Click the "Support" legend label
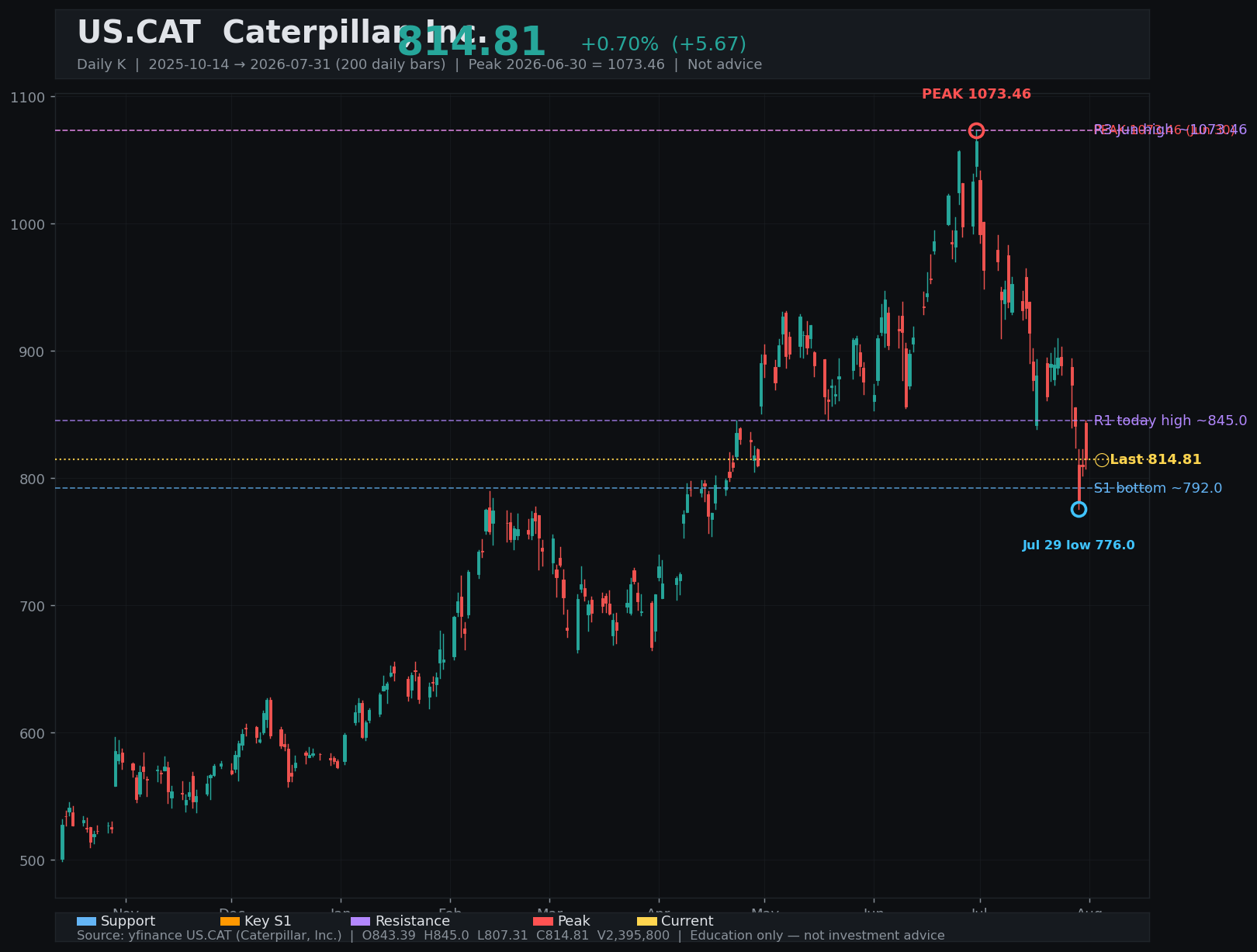1257x952 pixels. coord(128,921)
